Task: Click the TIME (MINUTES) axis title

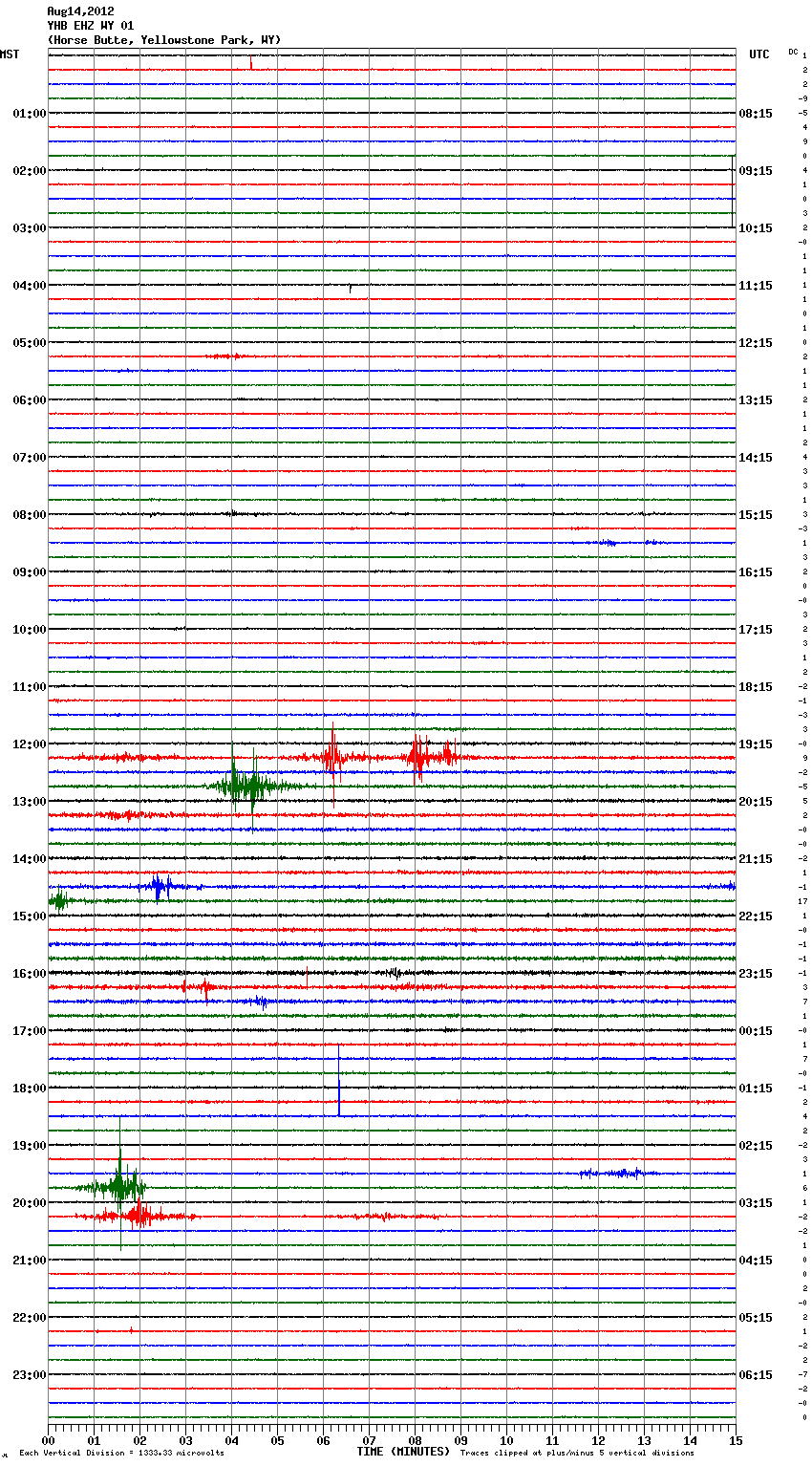Action: (x=403, y=1452)
